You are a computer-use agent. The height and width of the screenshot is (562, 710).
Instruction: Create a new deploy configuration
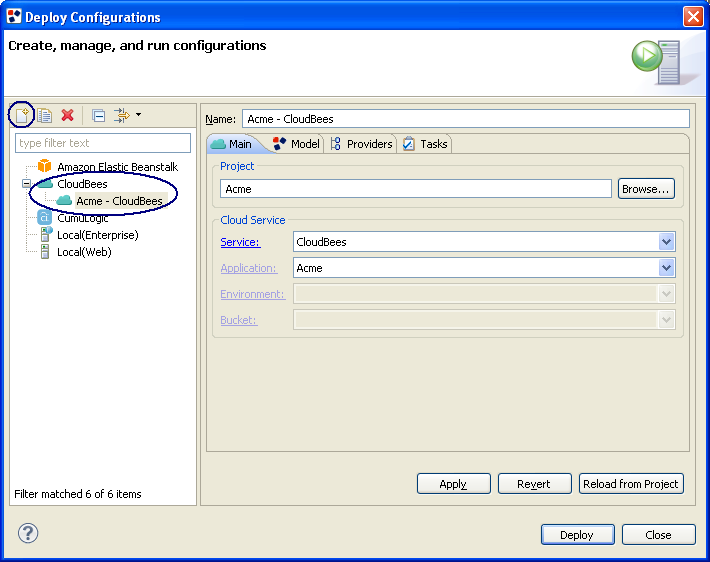coord(22,115)
